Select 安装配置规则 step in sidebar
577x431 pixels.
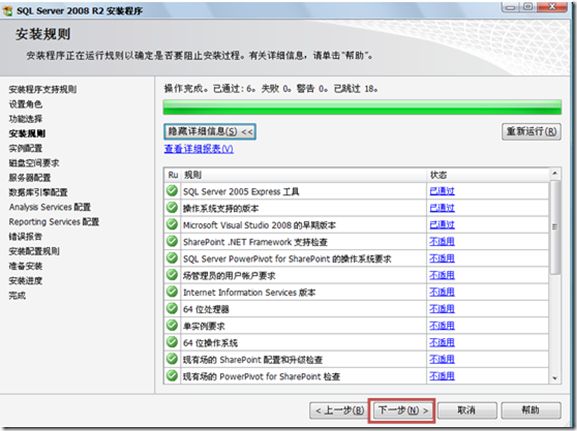tap(34, 251)
